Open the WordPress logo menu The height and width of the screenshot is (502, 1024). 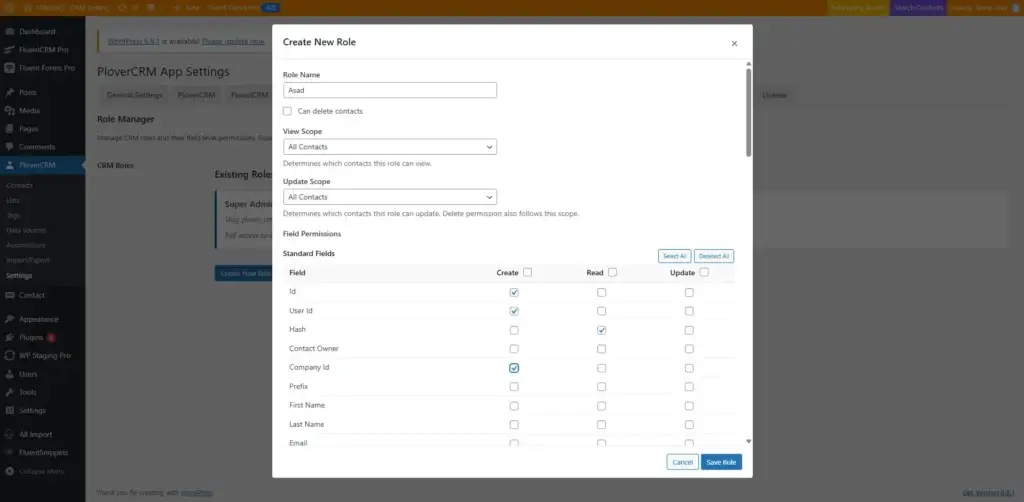pos(9,8)
